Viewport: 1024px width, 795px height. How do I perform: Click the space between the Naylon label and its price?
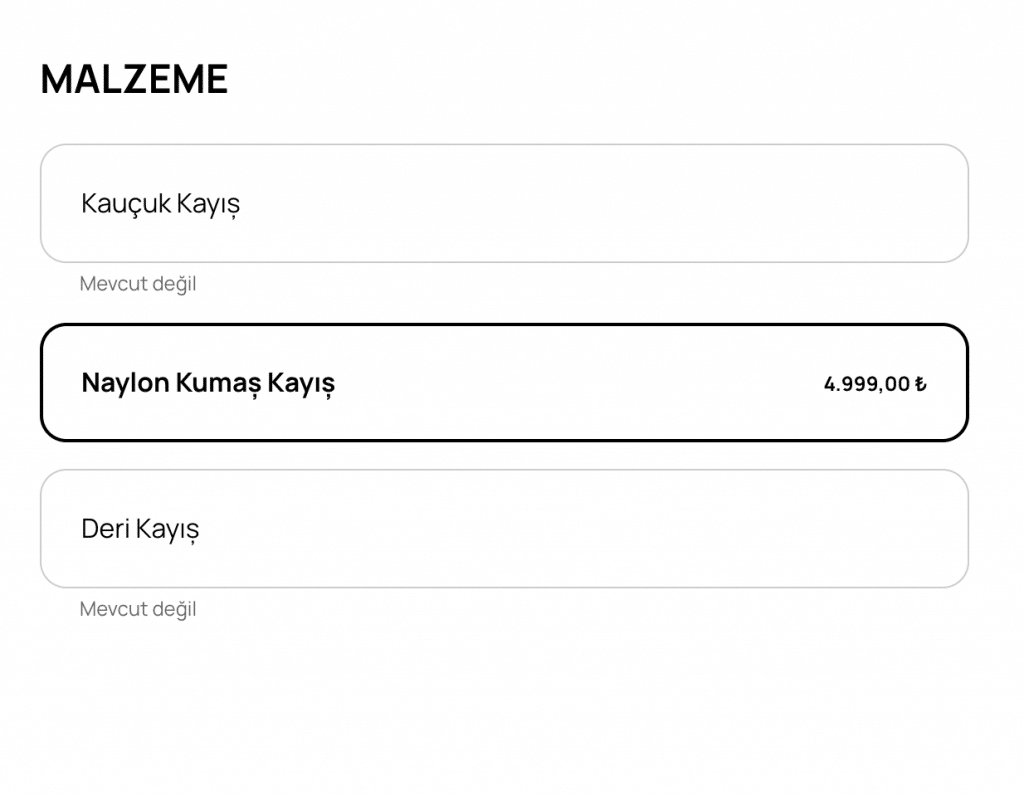coord(578,383)
